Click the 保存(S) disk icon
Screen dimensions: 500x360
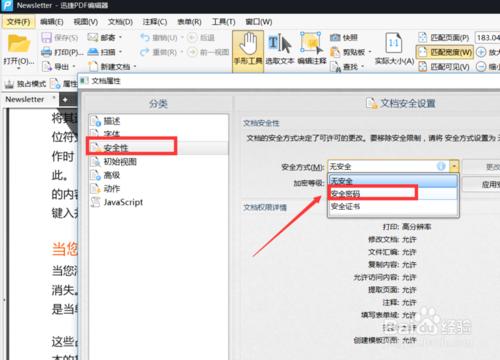tap(46, 37)
